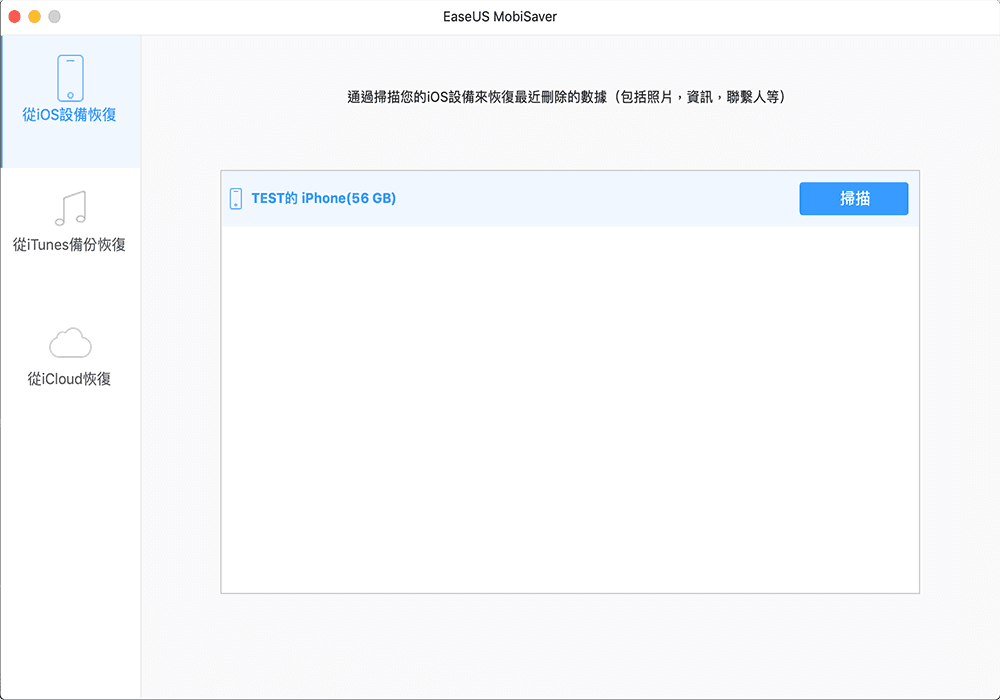Click the EaseUS MobiSaver title bar text
1000x700 pixels.
499,16
